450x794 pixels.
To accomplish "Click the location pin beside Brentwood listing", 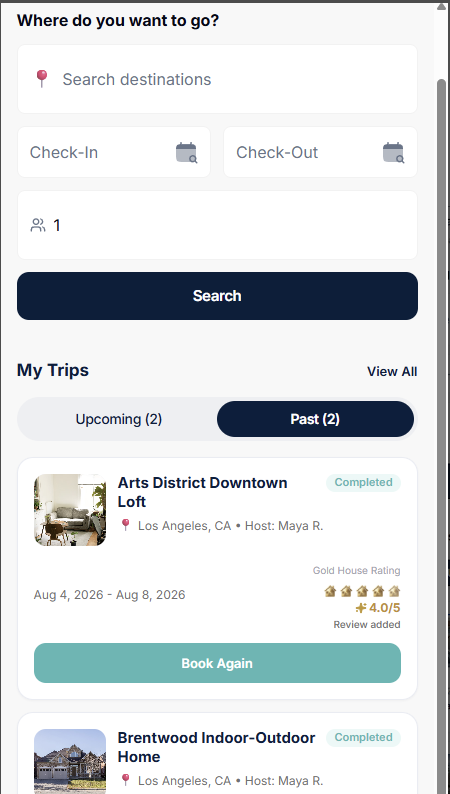I will [x=126, y=780].
